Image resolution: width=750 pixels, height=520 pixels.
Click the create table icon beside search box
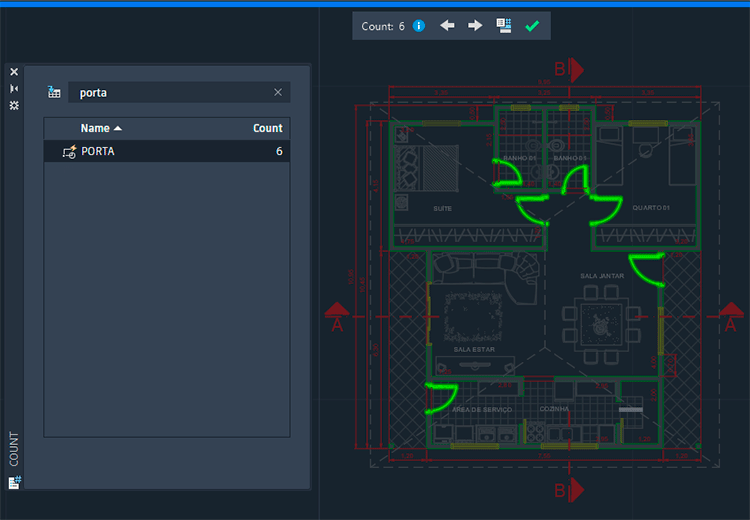coord(54,93)
